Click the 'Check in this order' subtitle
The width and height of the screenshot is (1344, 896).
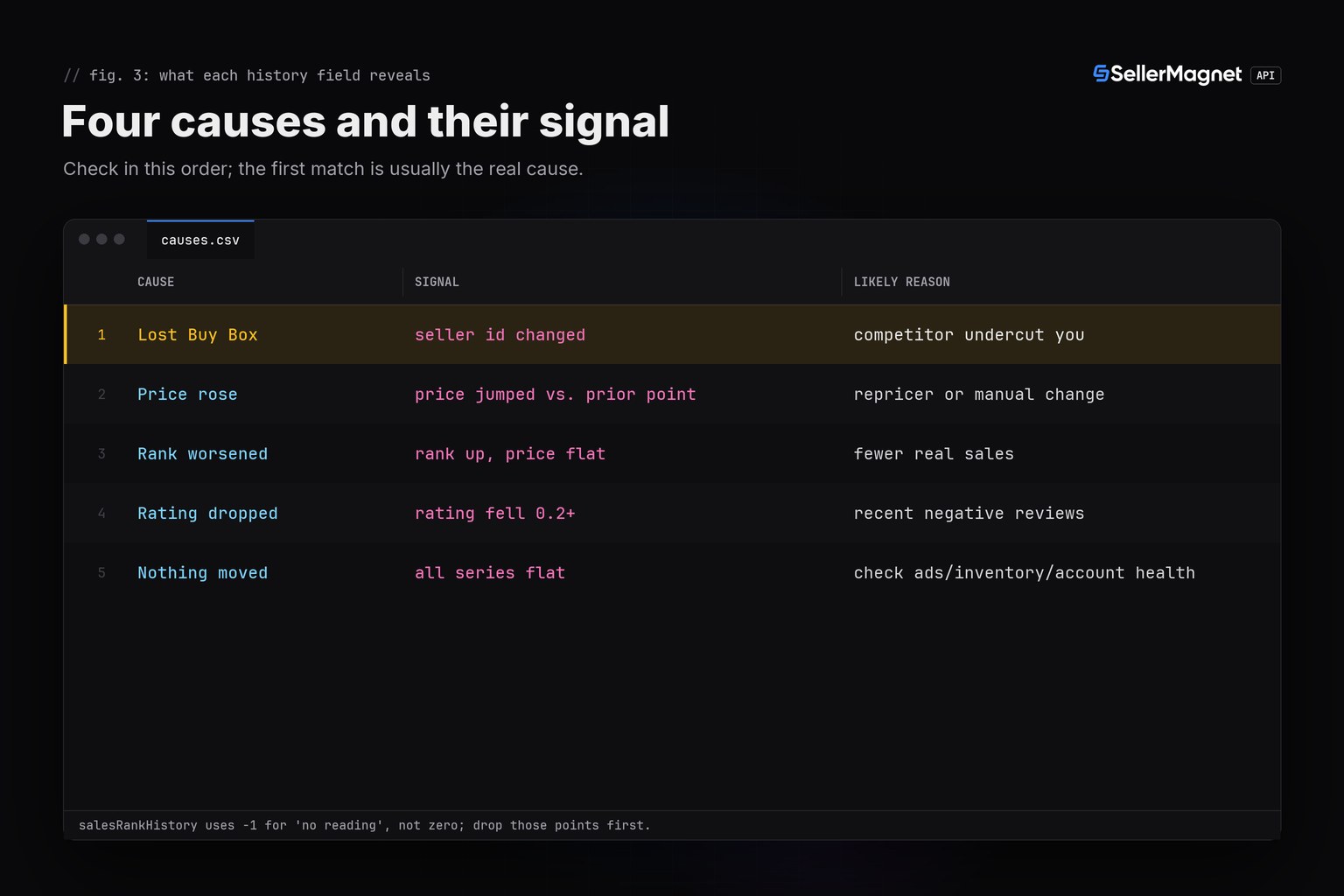323,169
